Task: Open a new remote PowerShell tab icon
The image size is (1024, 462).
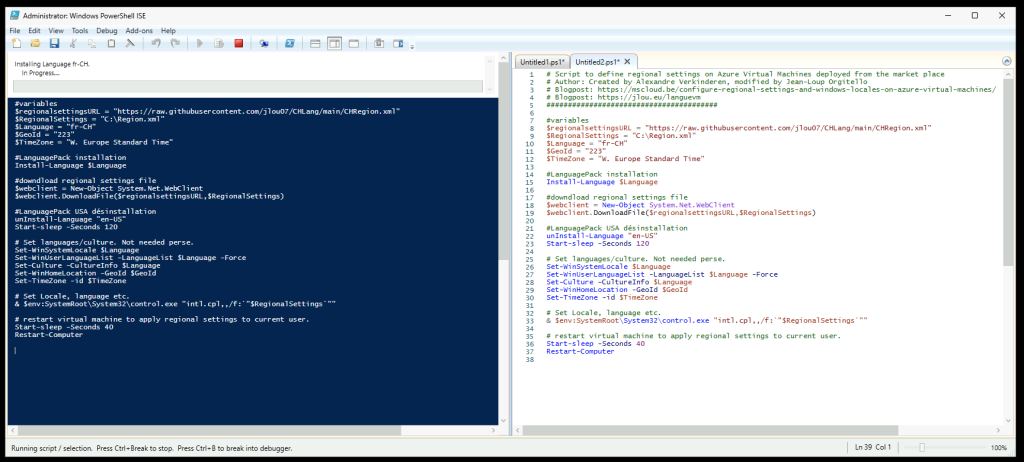Action: [264, 44]
